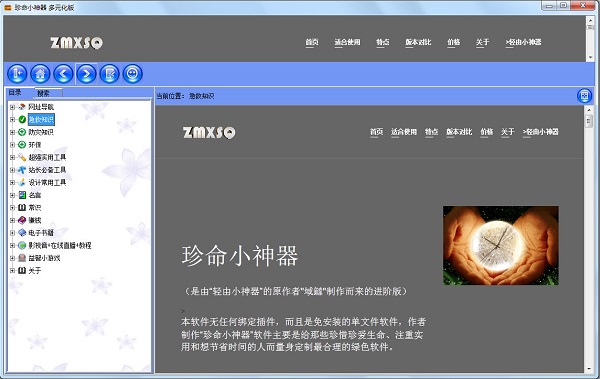Viewport: 600px width, 379px height.
Task: Expand the 网址导航 tree node
Action: coord(12,107)
